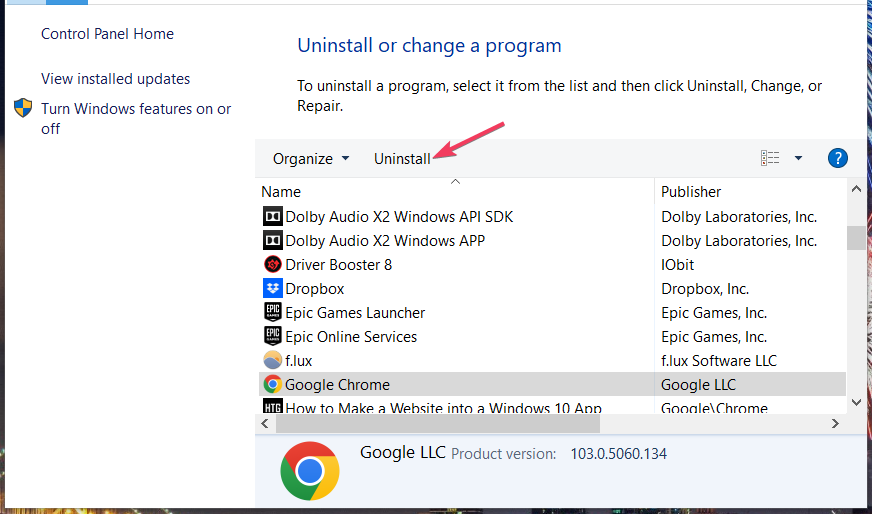Click the Dropbox, Inc. publisher cell
This screenshot has width=872, height=514.
pos(705,289)
